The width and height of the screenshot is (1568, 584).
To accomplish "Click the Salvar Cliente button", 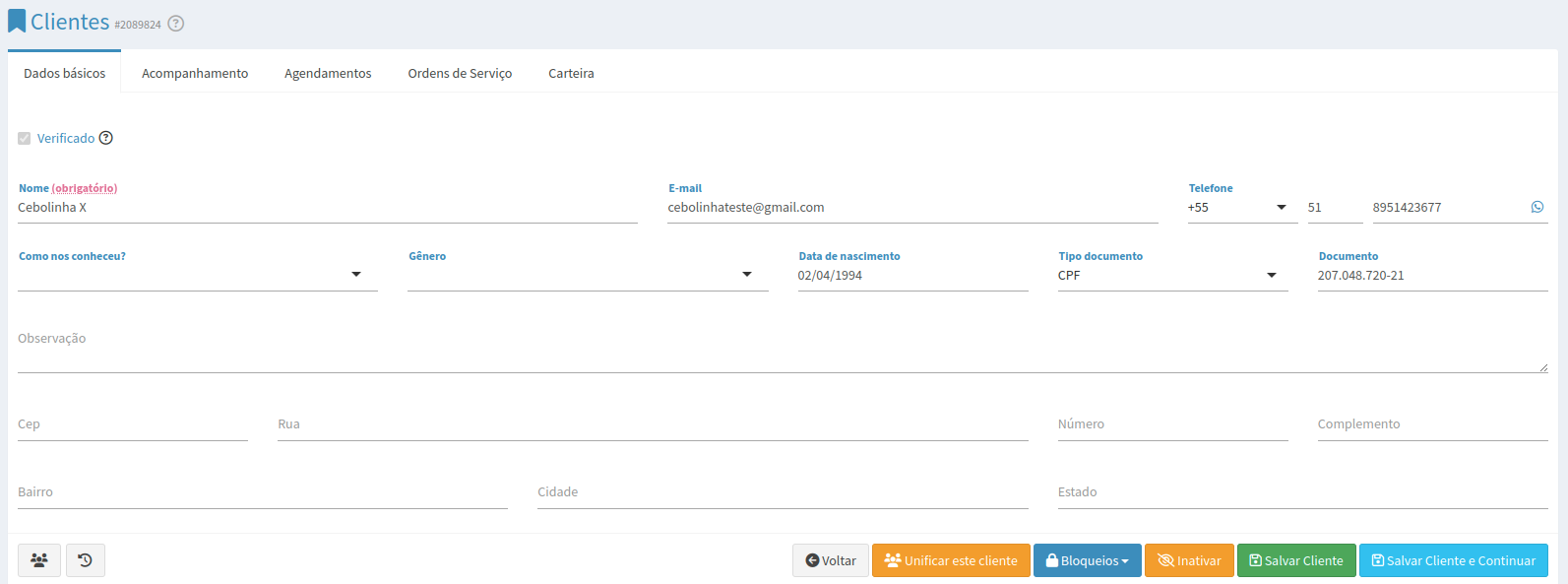I will pos(1296,560).
